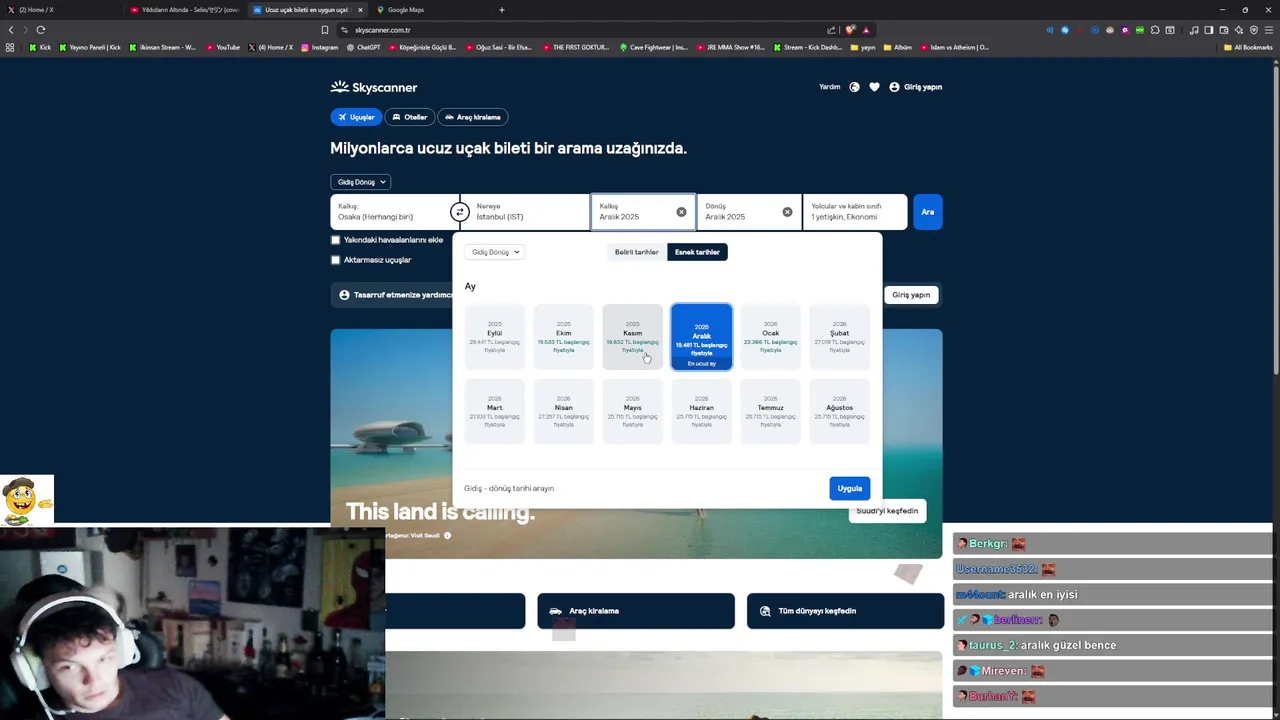
Task: Choose Haziran 2026 month tile
Action: point(701,411)
